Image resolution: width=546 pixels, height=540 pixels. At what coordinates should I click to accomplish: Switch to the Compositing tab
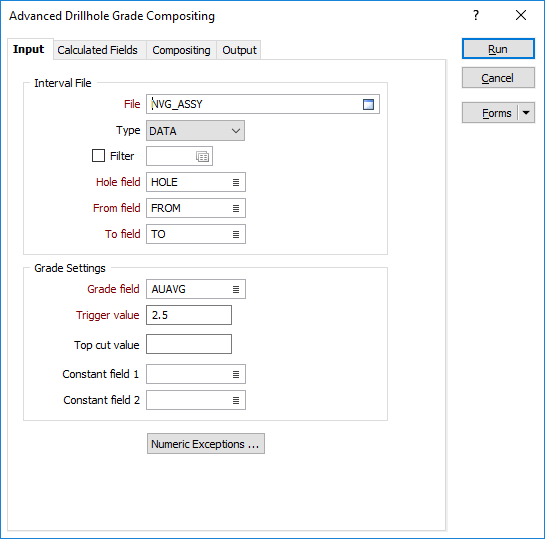181,50
